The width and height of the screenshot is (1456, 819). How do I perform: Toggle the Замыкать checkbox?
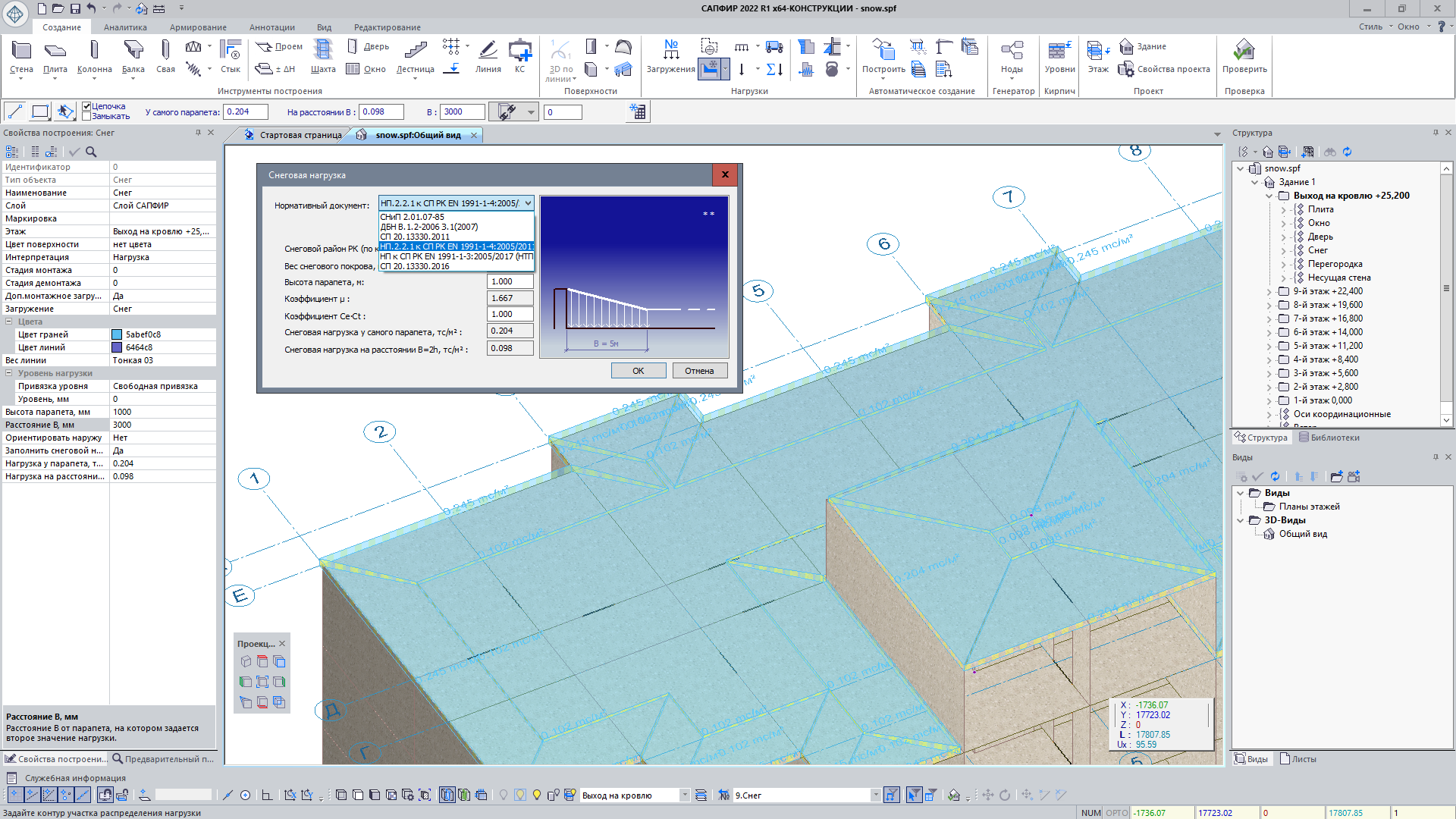pos(87,116)
